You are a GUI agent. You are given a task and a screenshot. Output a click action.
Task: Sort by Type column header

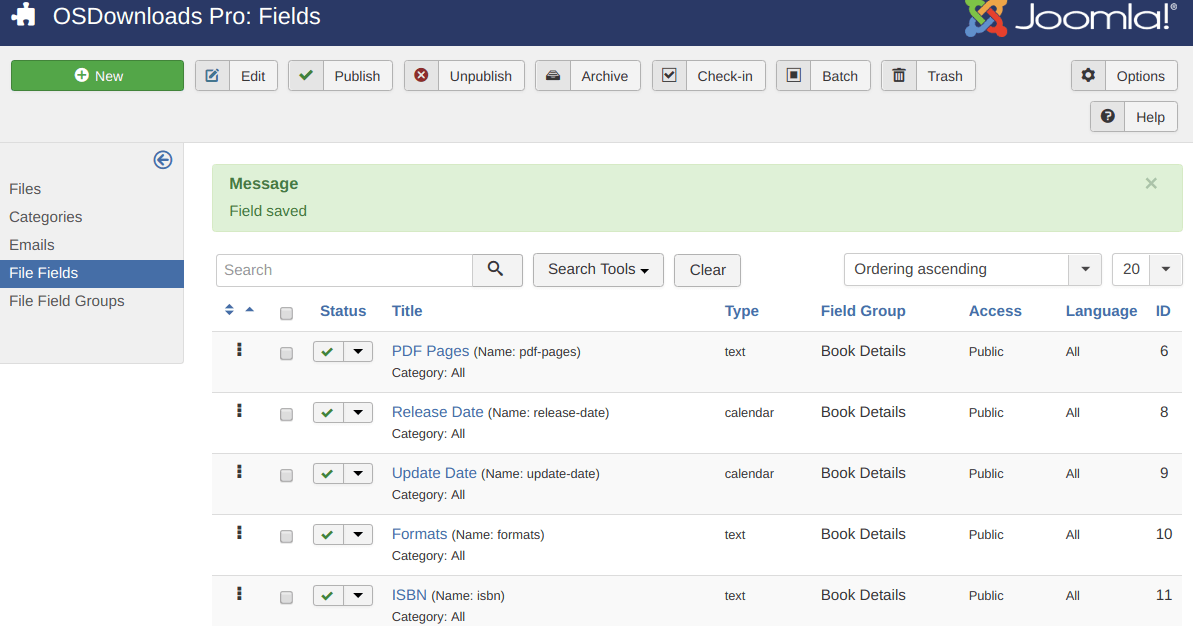[742, 310]
